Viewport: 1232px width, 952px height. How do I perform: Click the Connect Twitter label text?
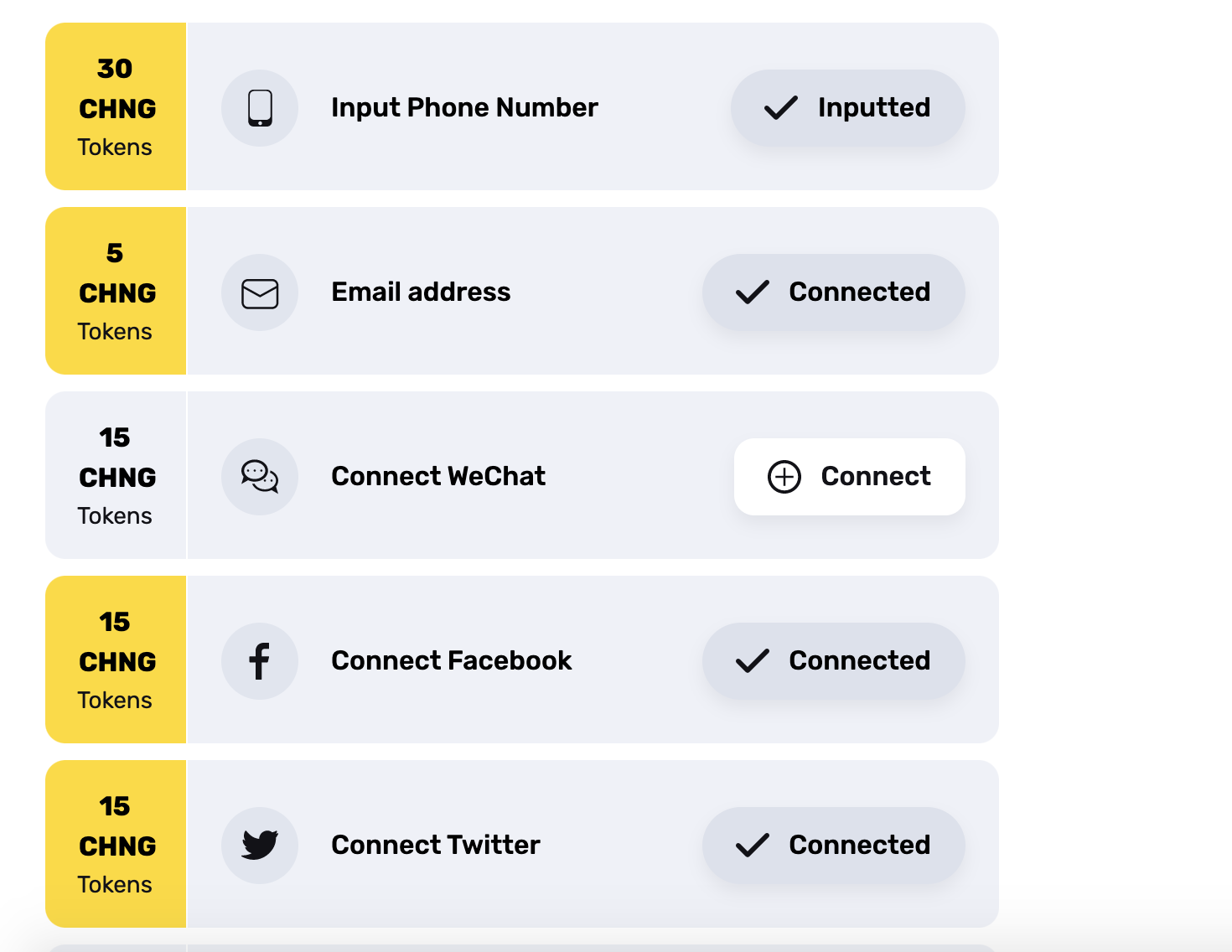pyautogui.click(x=436, y=845)
